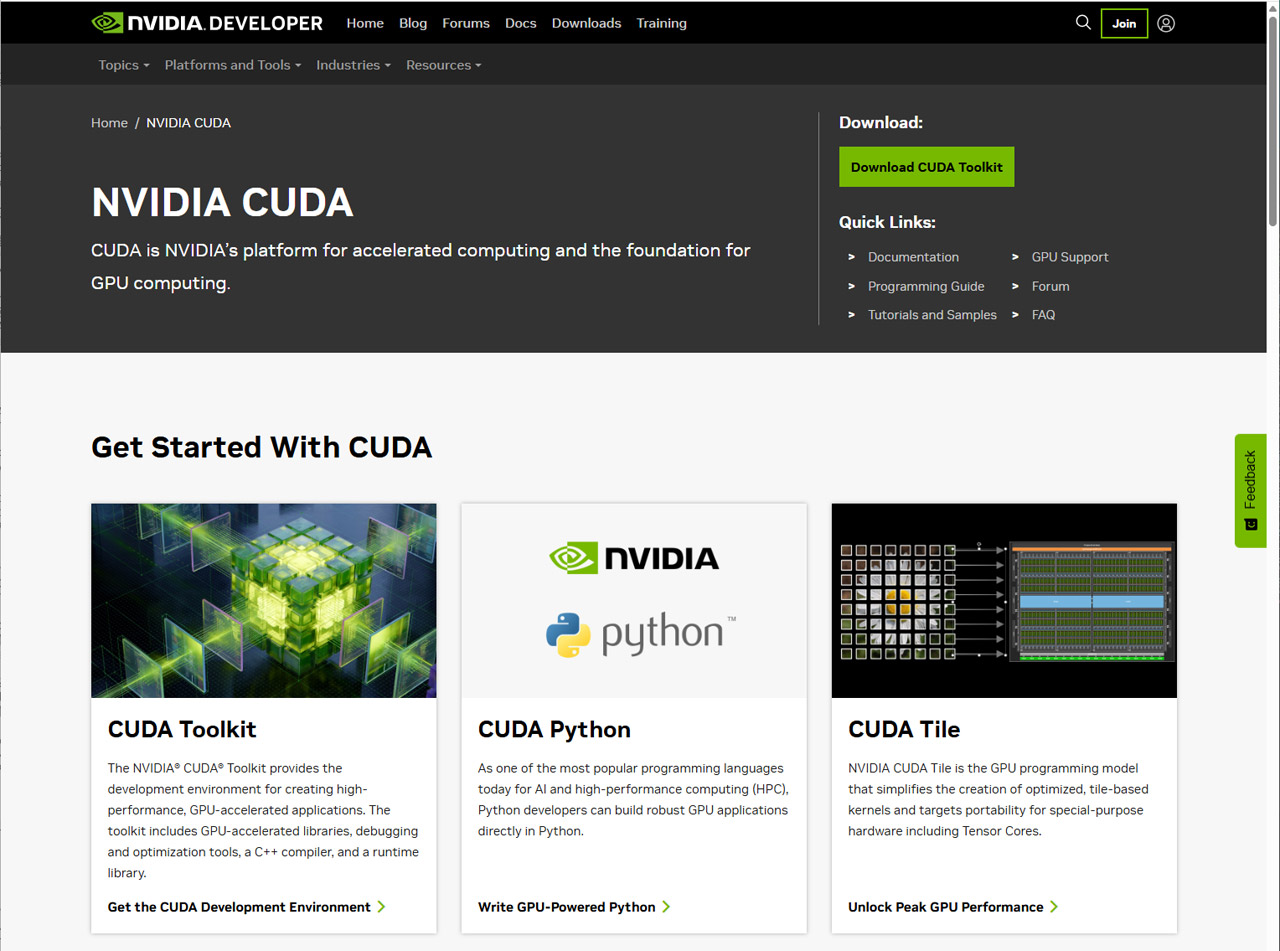
Task: Open the GPU Support quick link
Action: pyautogui.click(x=1070, y=257)
